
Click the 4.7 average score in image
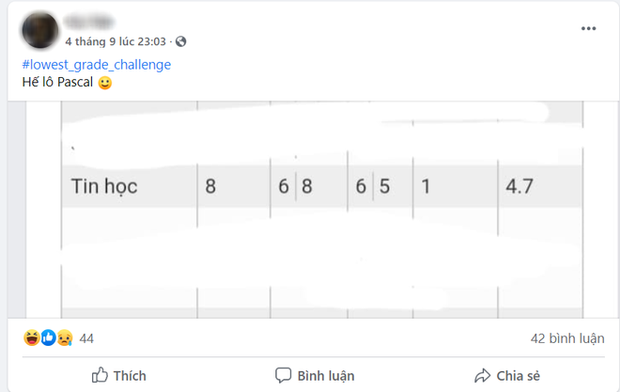(519, 186)
